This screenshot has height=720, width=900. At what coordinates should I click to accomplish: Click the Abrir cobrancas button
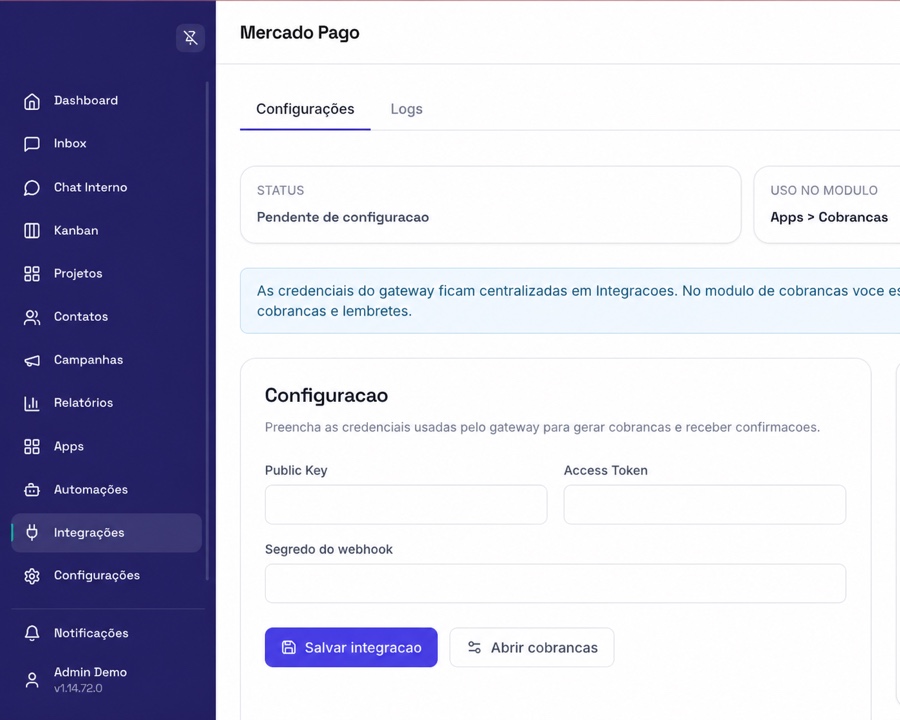pos(532,648)
